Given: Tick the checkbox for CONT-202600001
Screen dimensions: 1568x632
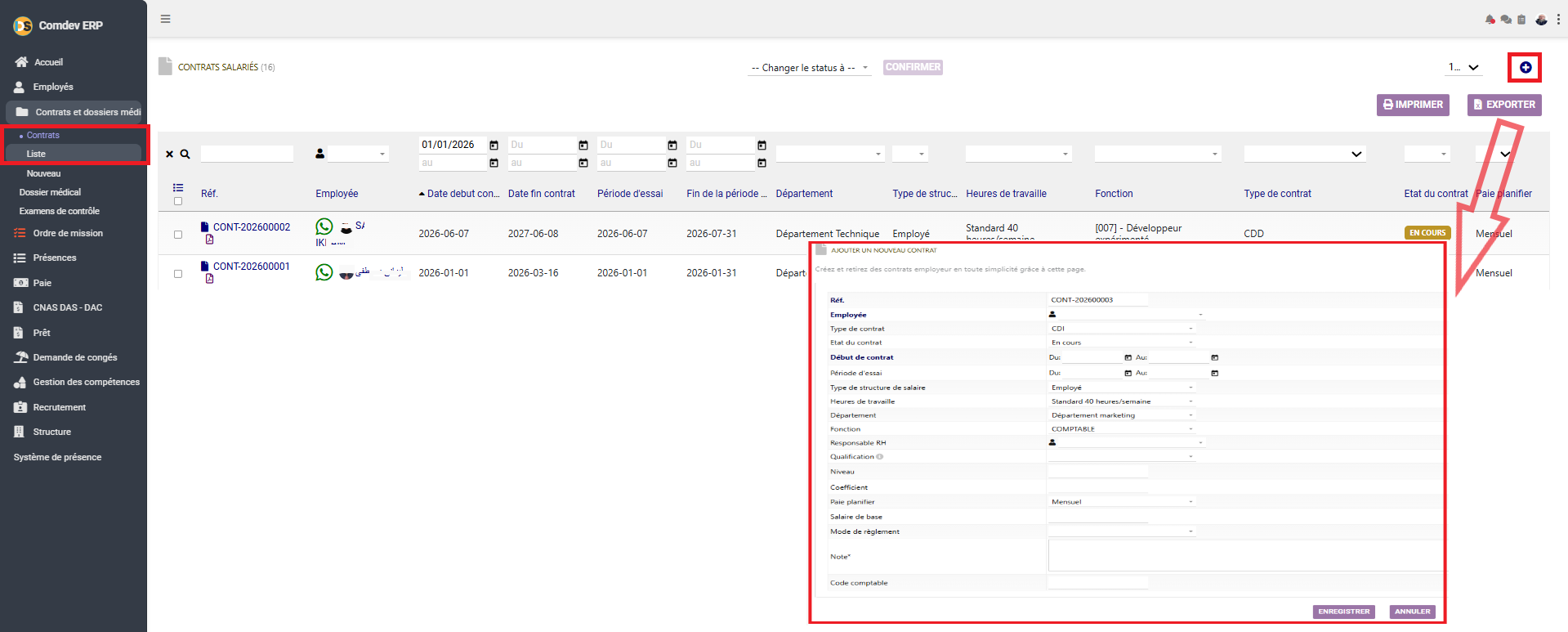Looking at the screenshot, I should coord(178,274).
